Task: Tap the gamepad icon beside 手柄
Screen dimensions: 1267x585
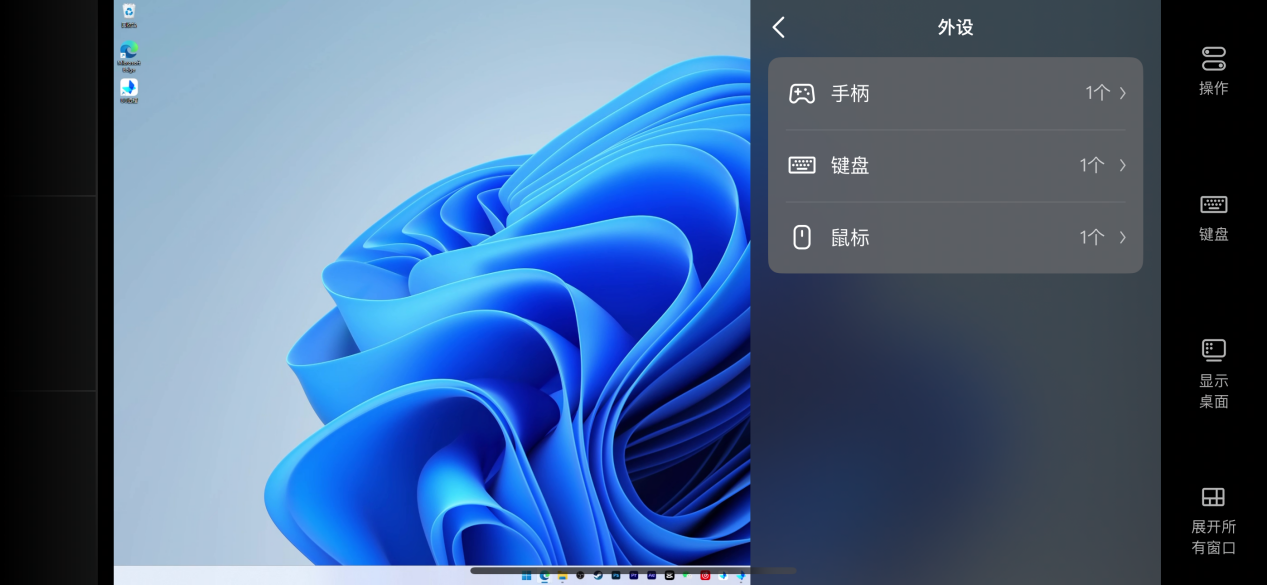Action: pos(801,93)
